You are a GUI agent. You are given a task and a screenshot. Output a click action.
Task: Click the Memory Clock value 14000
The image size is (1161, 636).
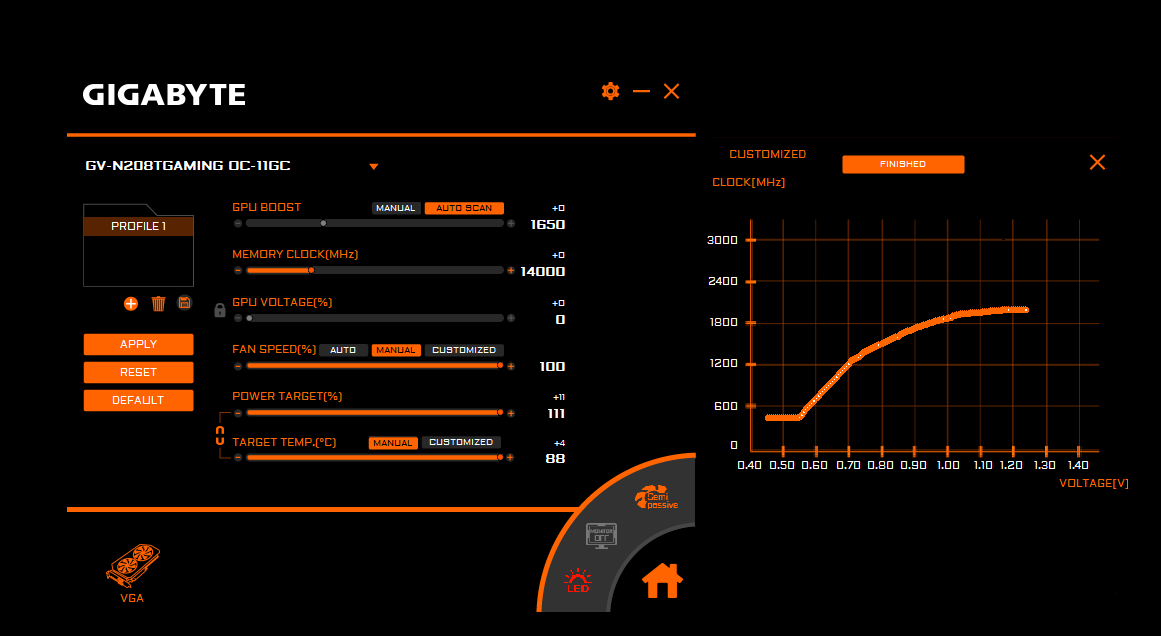coord(543,272)
